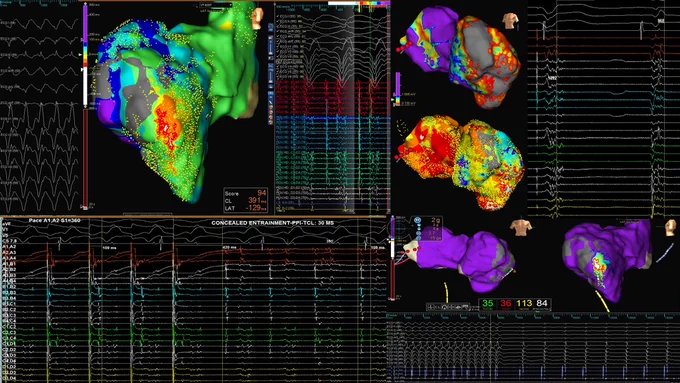Click the colored ablation lesion cluster on the purple ventricle map
The image size is (680, 383).
601,270
